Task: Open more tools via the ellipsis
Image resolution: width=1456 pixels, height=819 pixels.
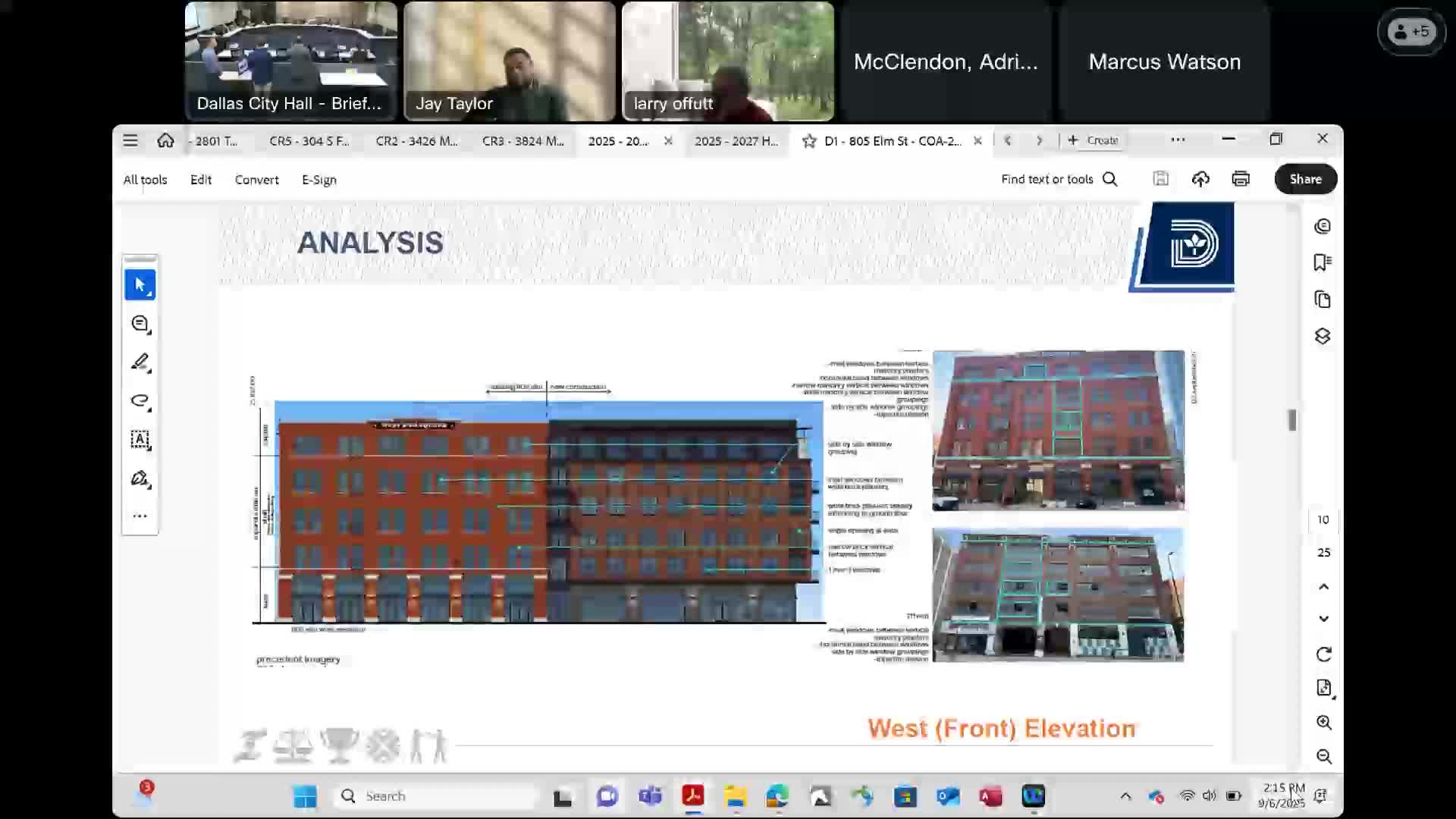Action: [140, 516]
